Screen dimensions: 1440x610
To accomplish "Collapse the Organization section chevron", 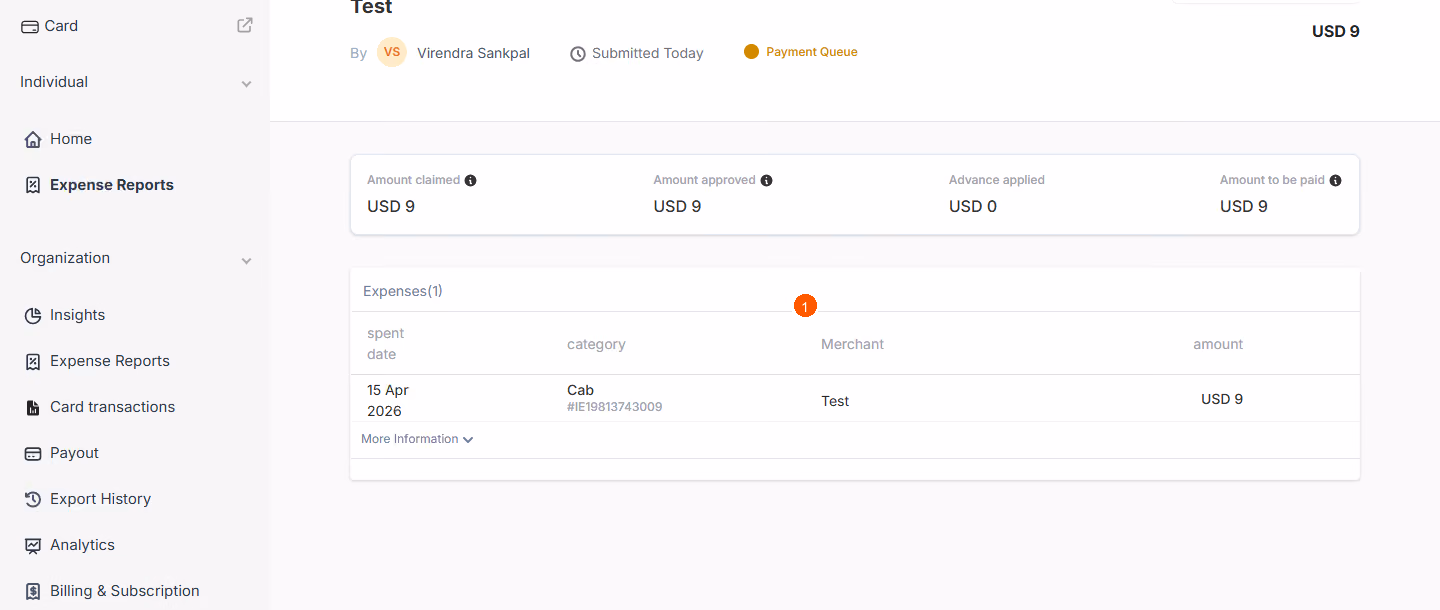I will point(247,261).
